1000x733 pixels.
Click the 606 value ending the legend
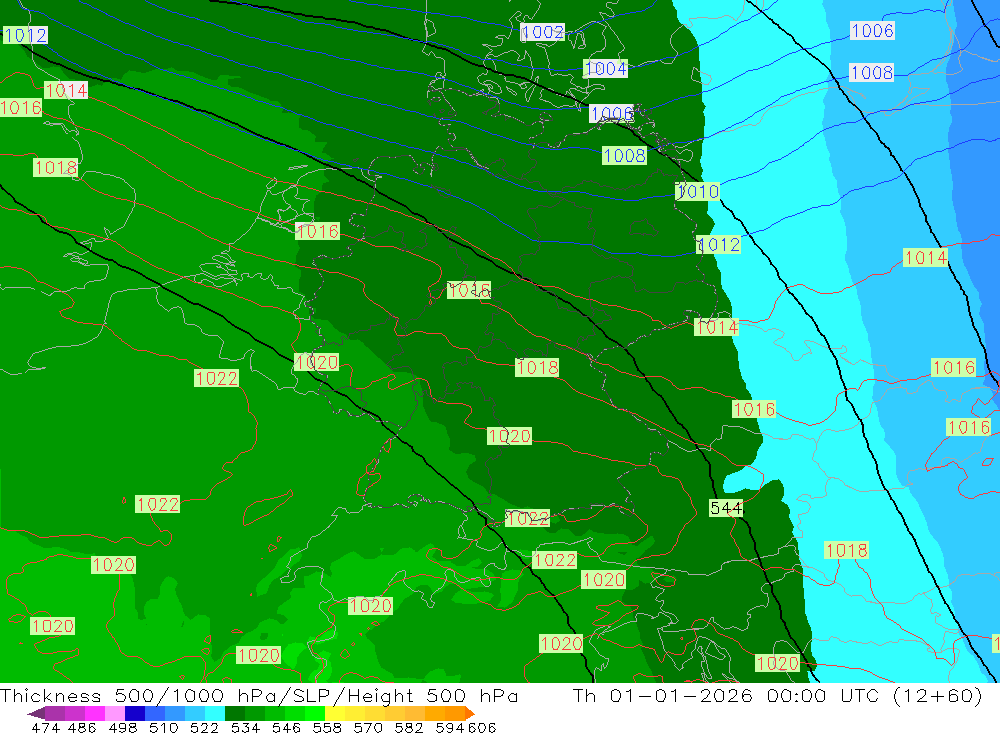(x=482, y=728)
